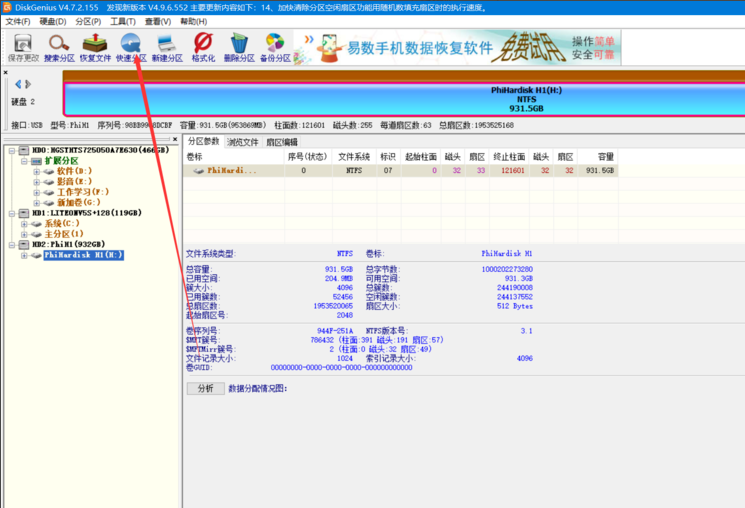Collapse the HD1 LITEON disk node
Screen dimensions: 745x508
click(12, 213)
